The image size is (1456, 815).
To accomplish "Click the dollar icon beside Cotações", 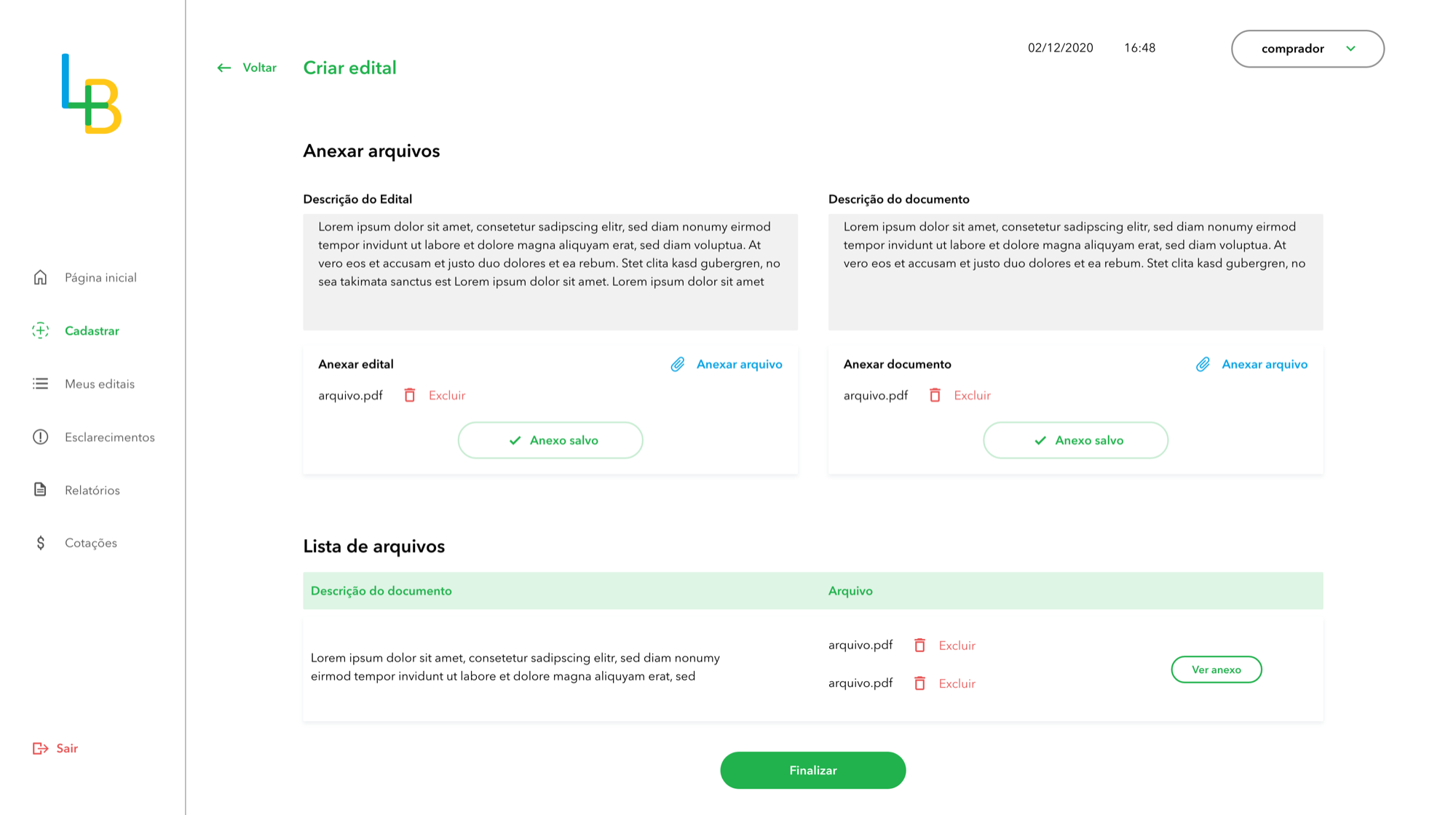I will tap(40, 543).
